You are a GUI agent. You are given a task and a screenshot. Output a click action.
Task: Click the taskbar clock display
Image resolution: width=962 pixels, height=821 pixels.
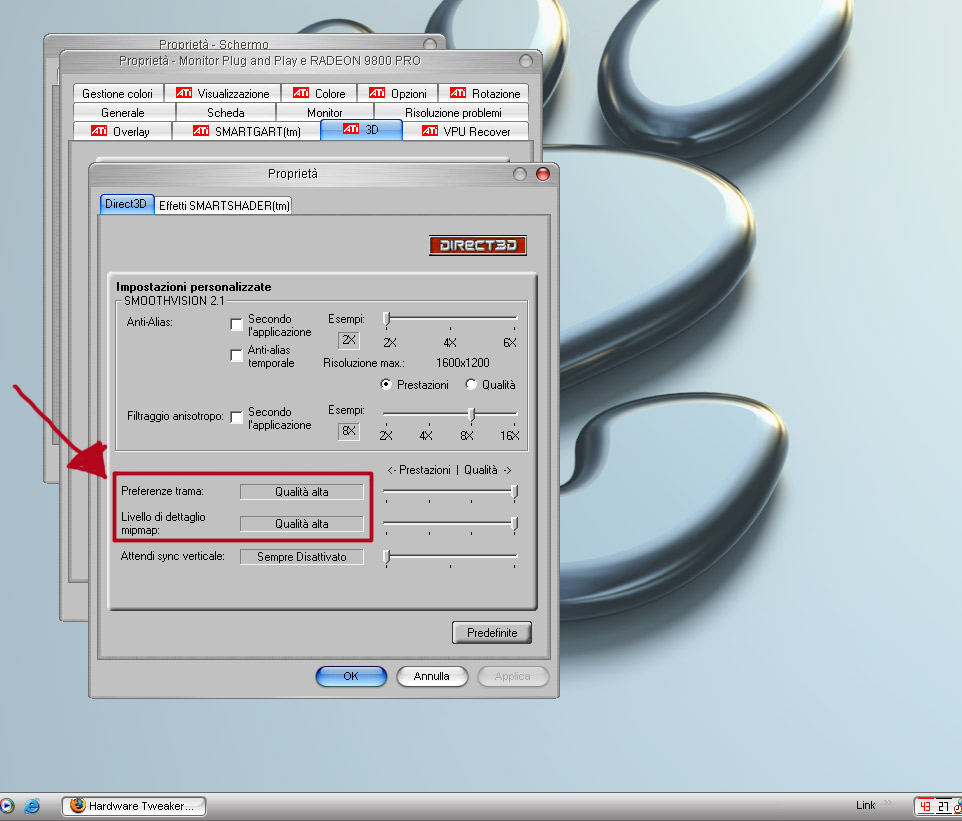pyautogui.click(x=937, y=806)
